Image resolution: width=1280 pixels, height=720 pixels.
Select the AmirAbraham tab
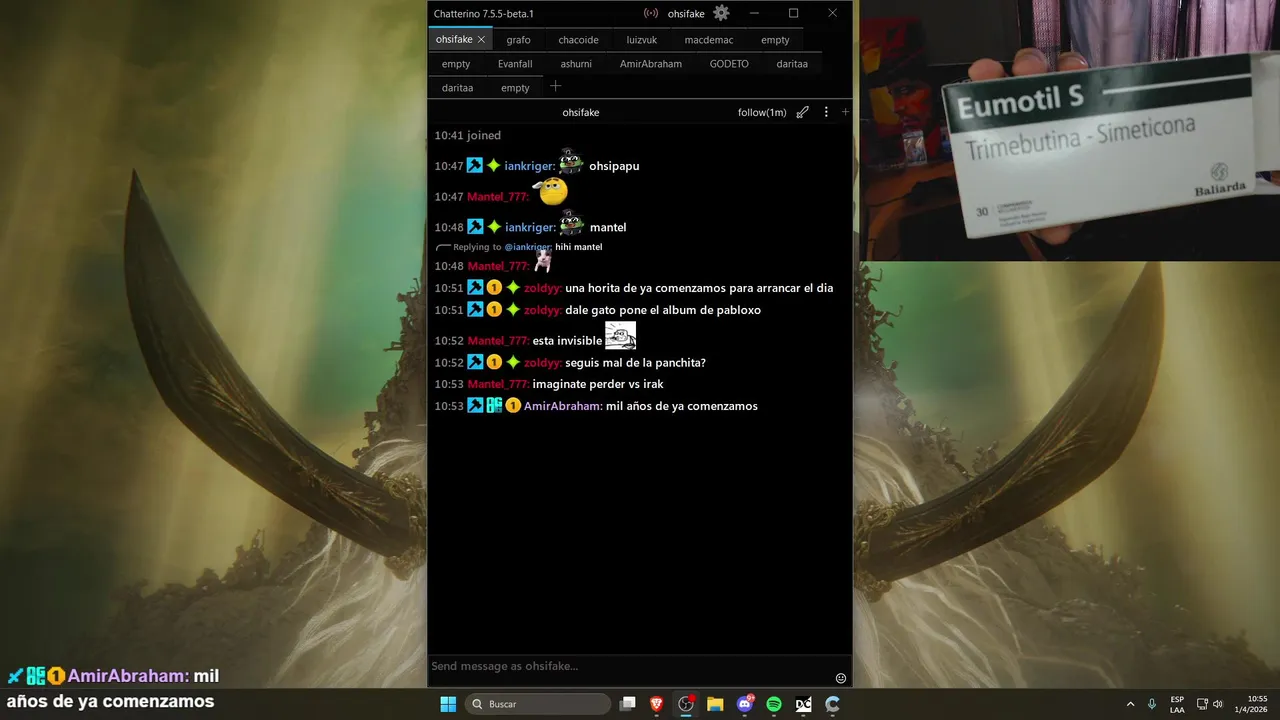[x=651, y=64]
